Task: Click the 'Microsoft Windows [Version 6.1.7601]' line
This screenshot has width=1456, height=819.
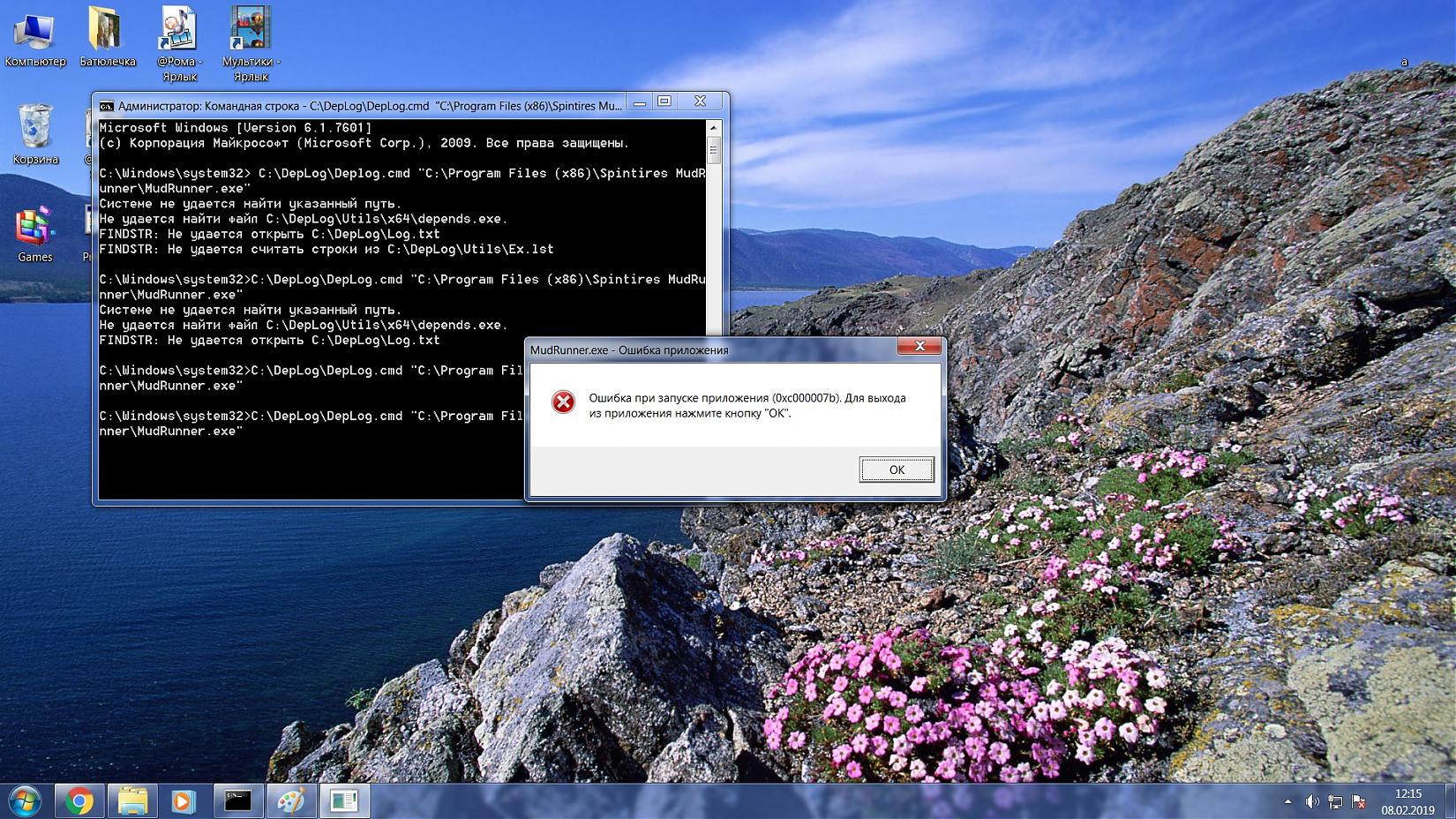Action: pyautogui.click(x=236, y=128)
